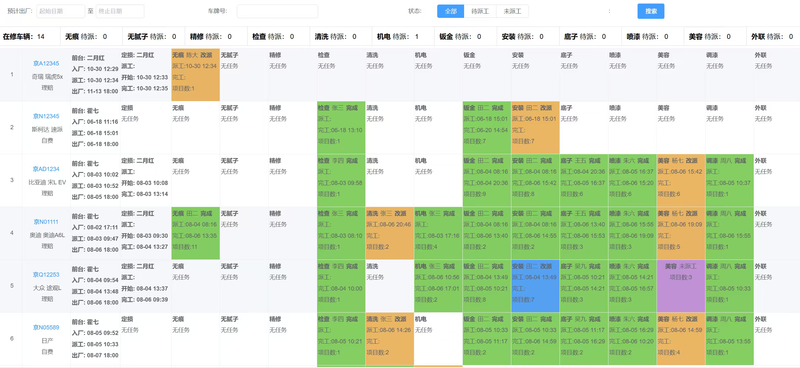
Task: Click the blue 安装 田二 改派 cell
Action: pyautogui.click(x=535, y=286)
